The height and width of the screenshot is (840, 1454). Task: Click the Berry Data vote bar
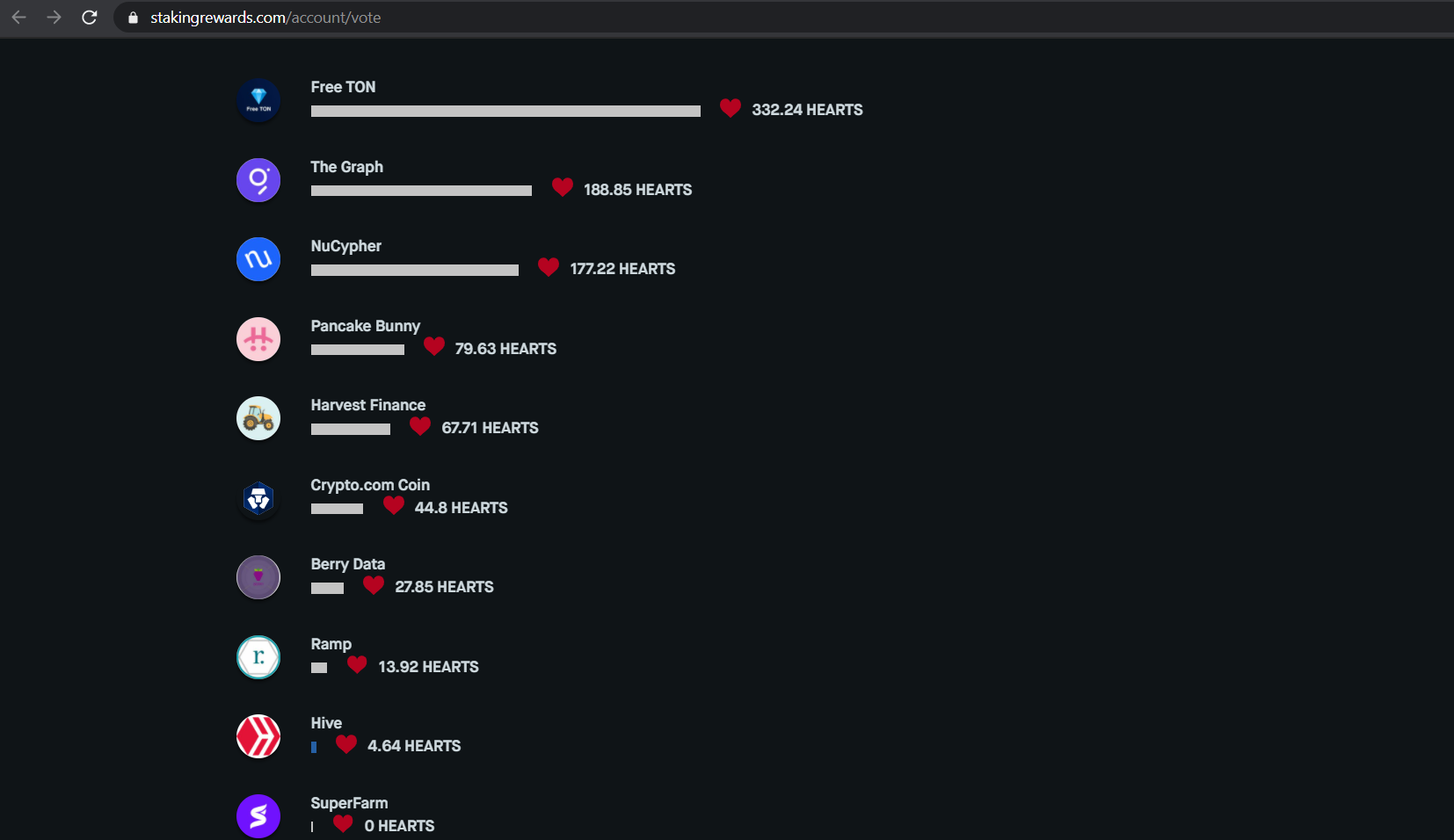point(327,589)
